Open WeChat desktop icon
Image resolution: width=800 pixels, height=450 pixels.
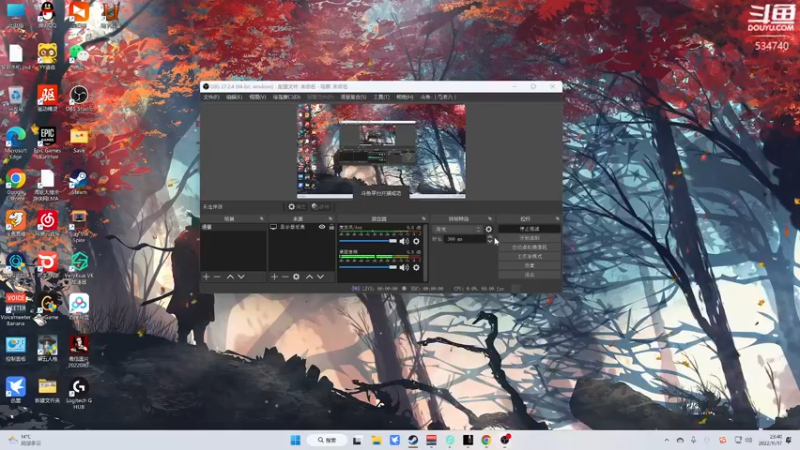(79, 56)
